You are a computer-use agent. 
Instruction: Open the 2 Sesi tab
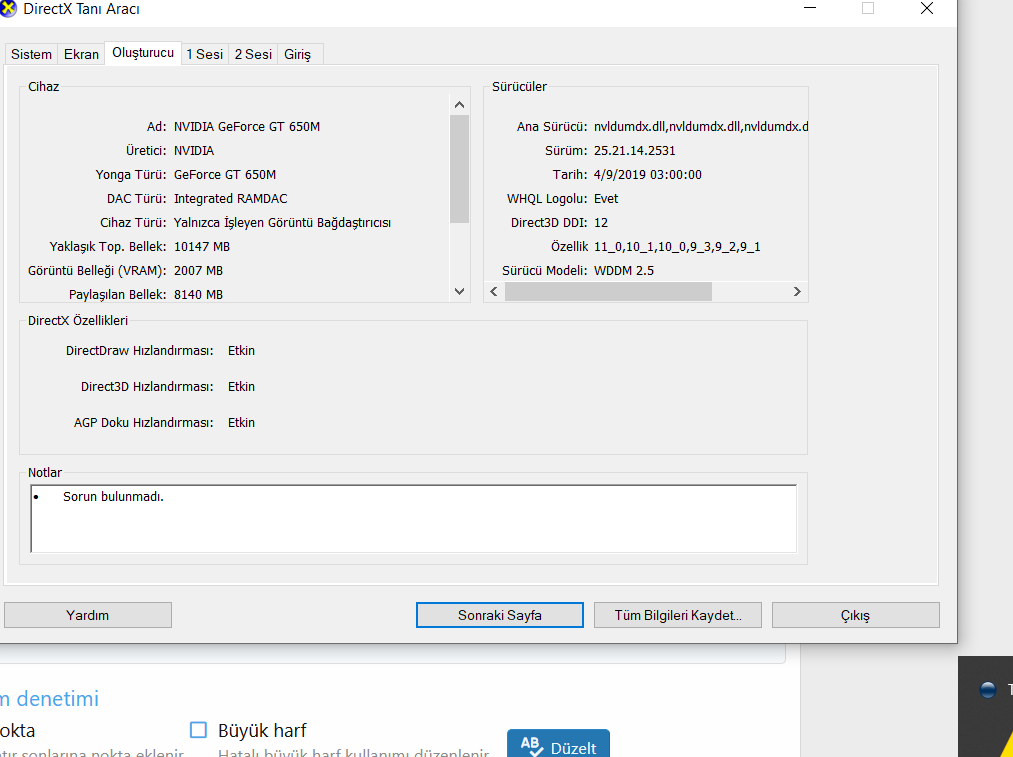pyautogui.click(x=253, y=54)
